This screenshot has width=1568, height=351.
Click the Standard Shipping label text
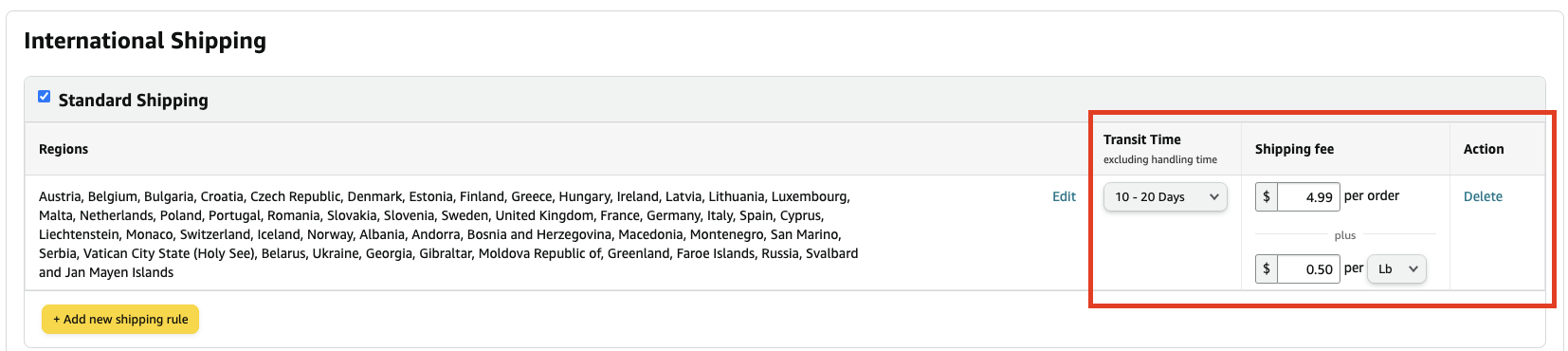click(134, 101)
